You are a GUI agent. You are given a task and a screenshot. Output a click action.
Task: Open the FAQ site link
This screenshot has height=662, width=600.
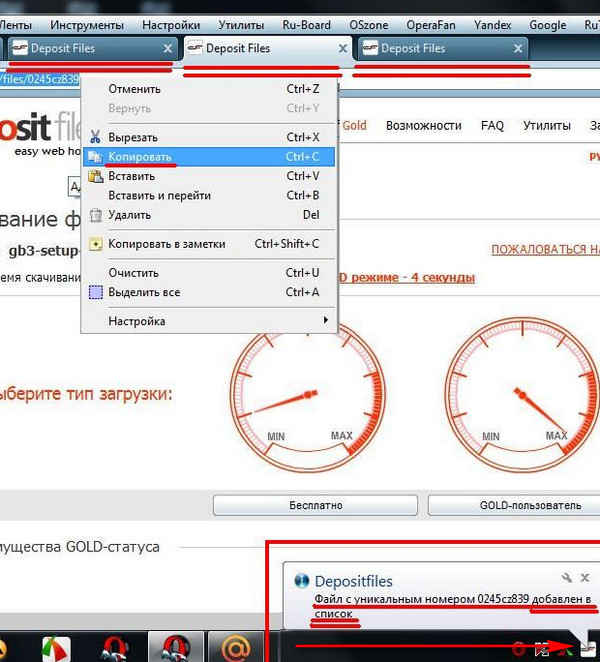(x=492, y=126)
